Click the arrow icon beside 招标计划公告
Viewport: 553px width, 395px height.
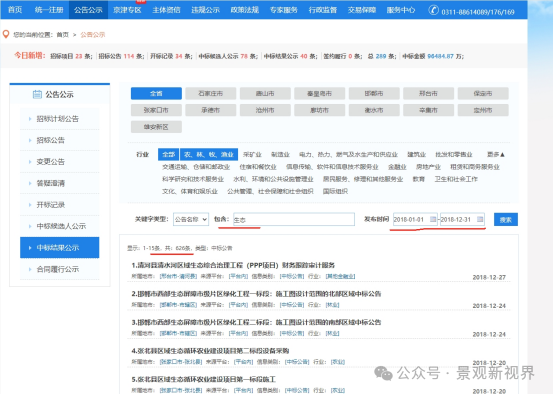point(30,119)
